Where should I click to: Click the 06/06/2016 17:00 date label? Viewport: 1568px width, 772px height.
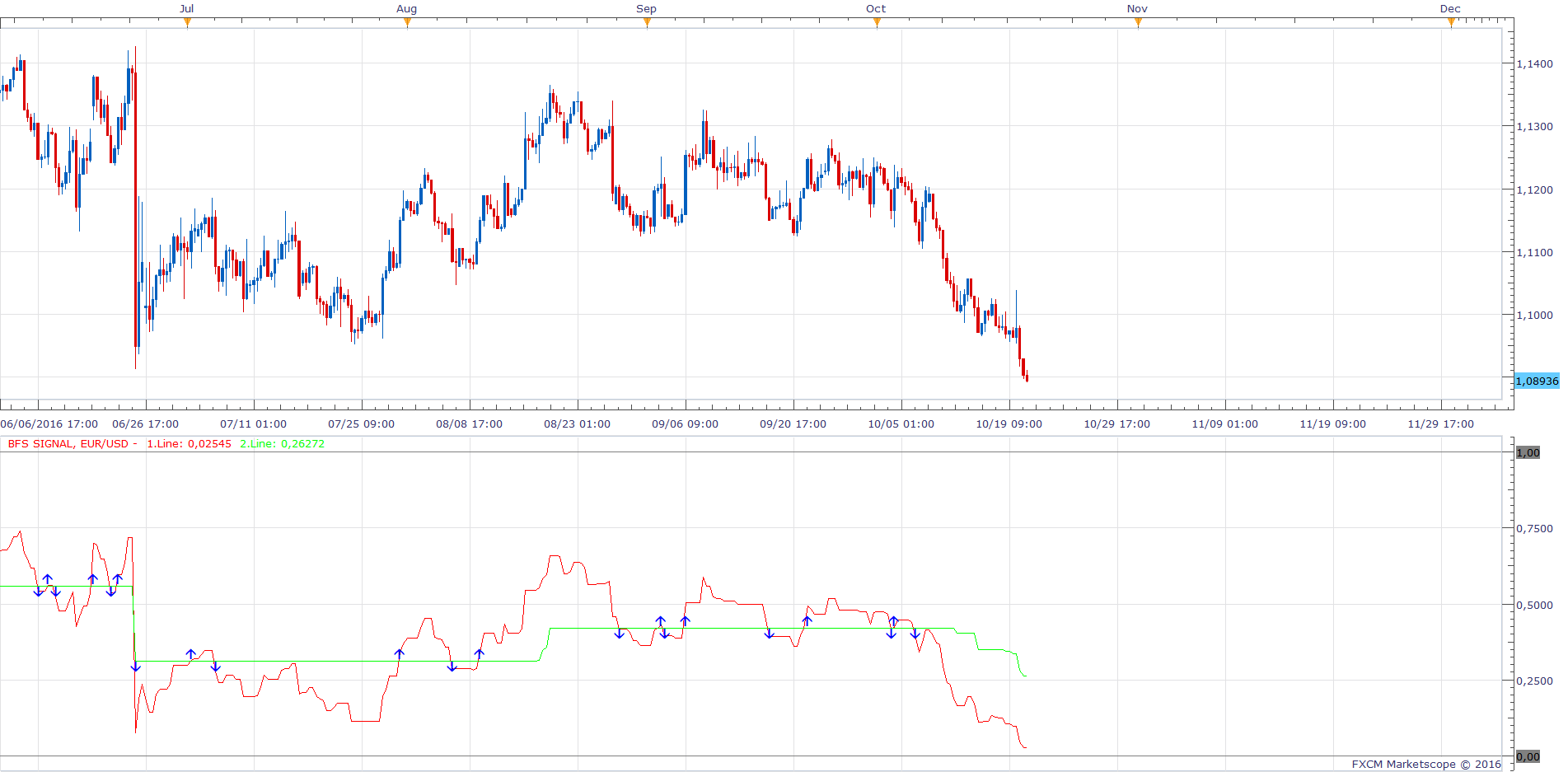point(49,424)
